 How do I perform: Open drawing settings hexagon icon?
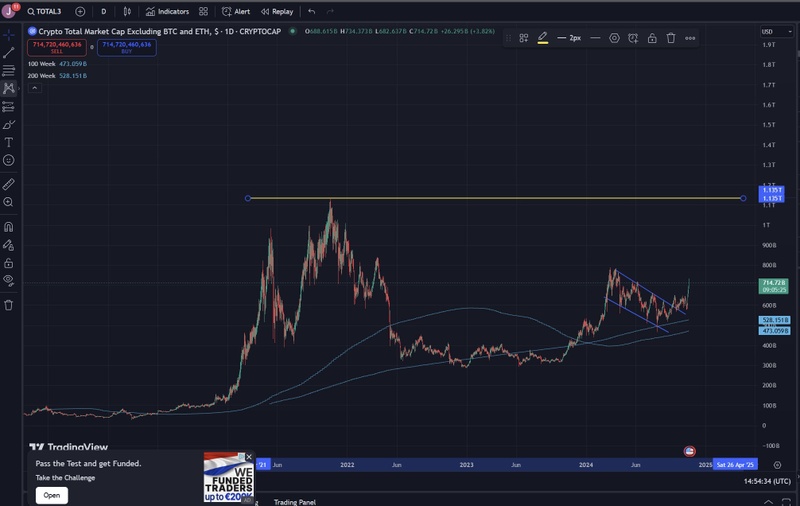[x=614, y=38]
